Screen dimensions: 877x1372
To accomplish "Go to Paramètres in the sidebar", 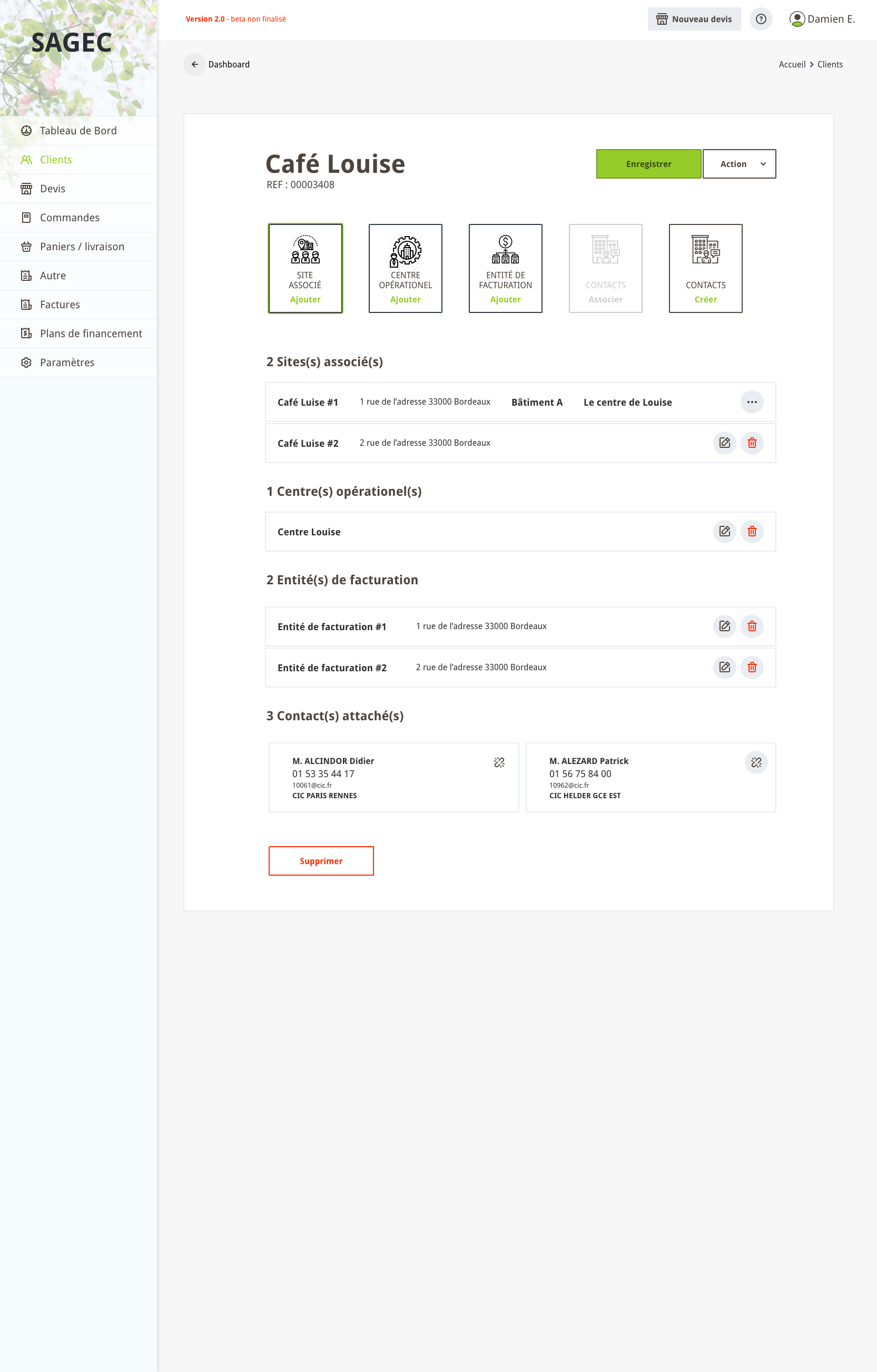I will [x=66, y=362].
